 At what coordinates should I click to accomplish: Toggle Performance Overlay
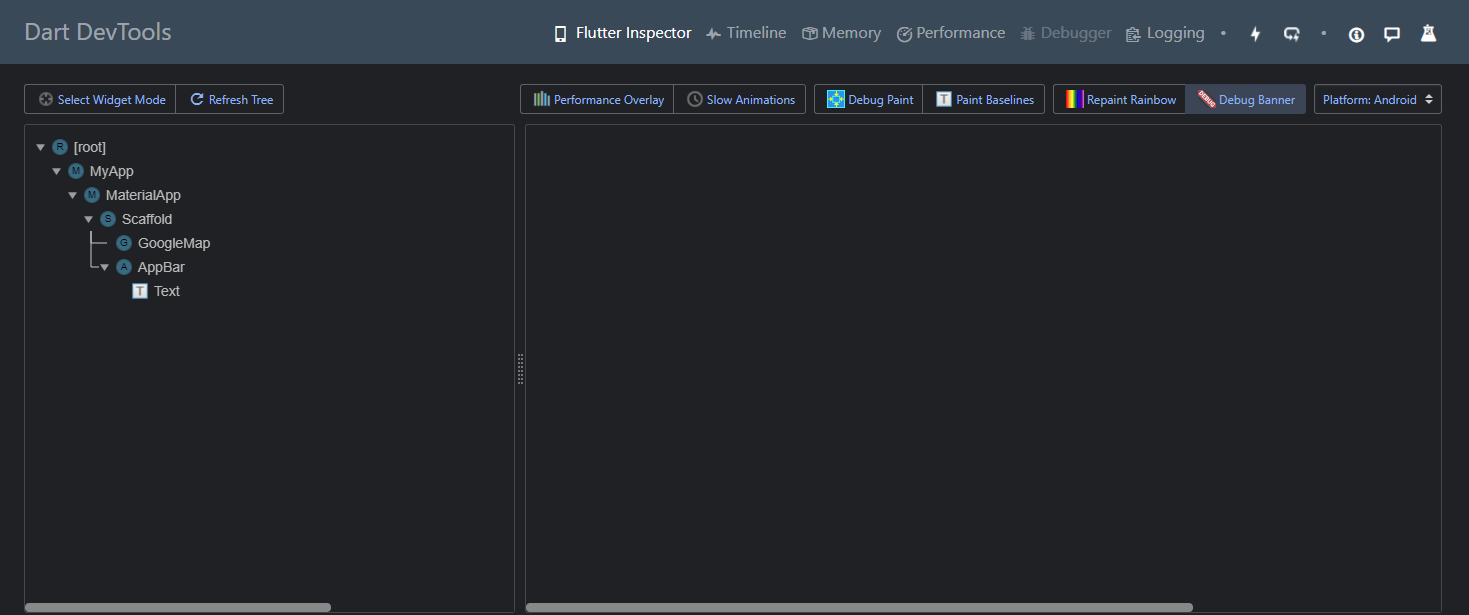point(597,99)
